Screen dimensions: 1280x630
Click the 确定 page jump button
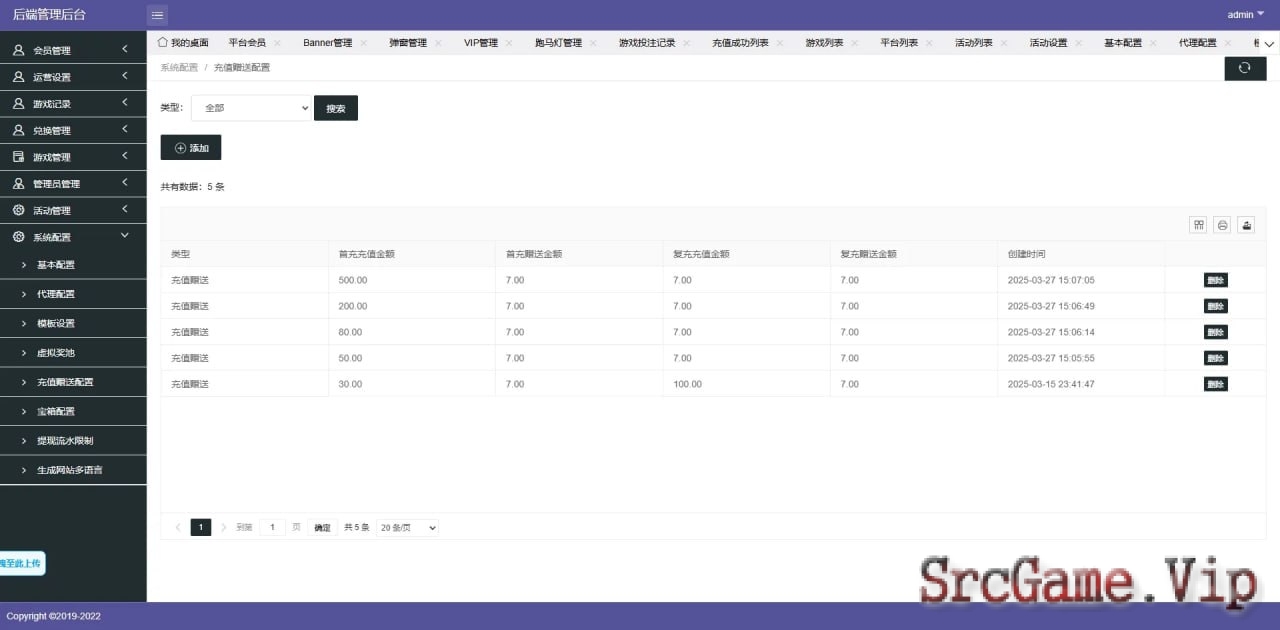click(x=322, y=527)
